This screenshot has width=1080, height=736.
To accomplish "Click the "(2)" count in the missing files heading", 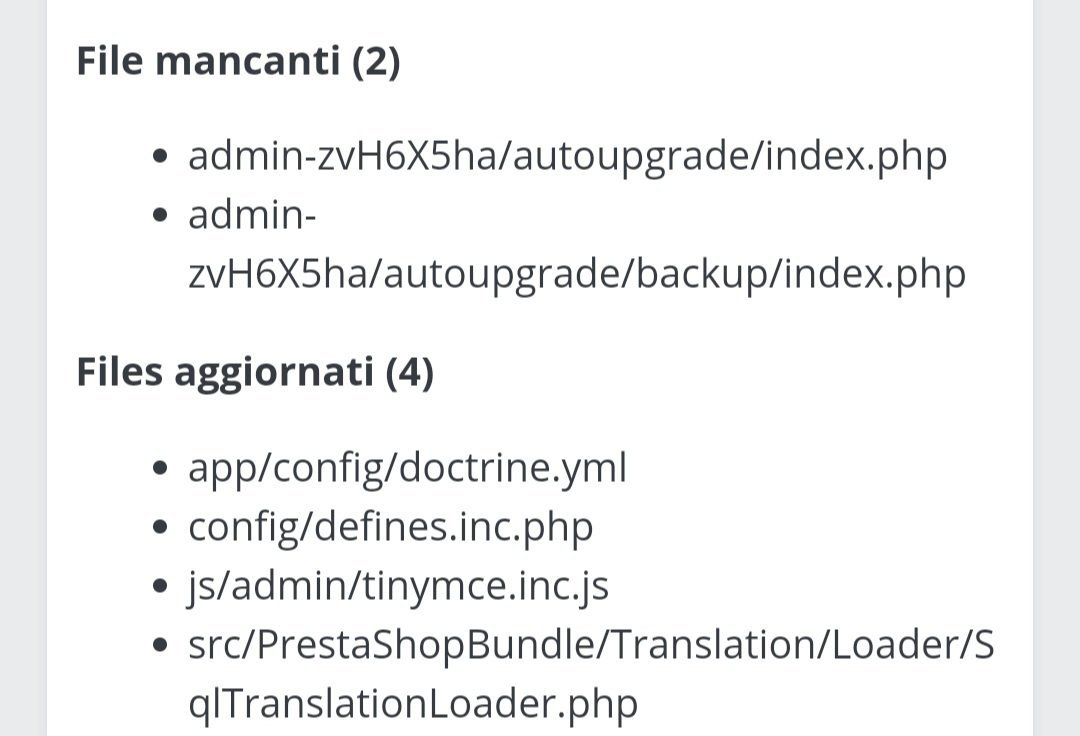I will point(376,62).
